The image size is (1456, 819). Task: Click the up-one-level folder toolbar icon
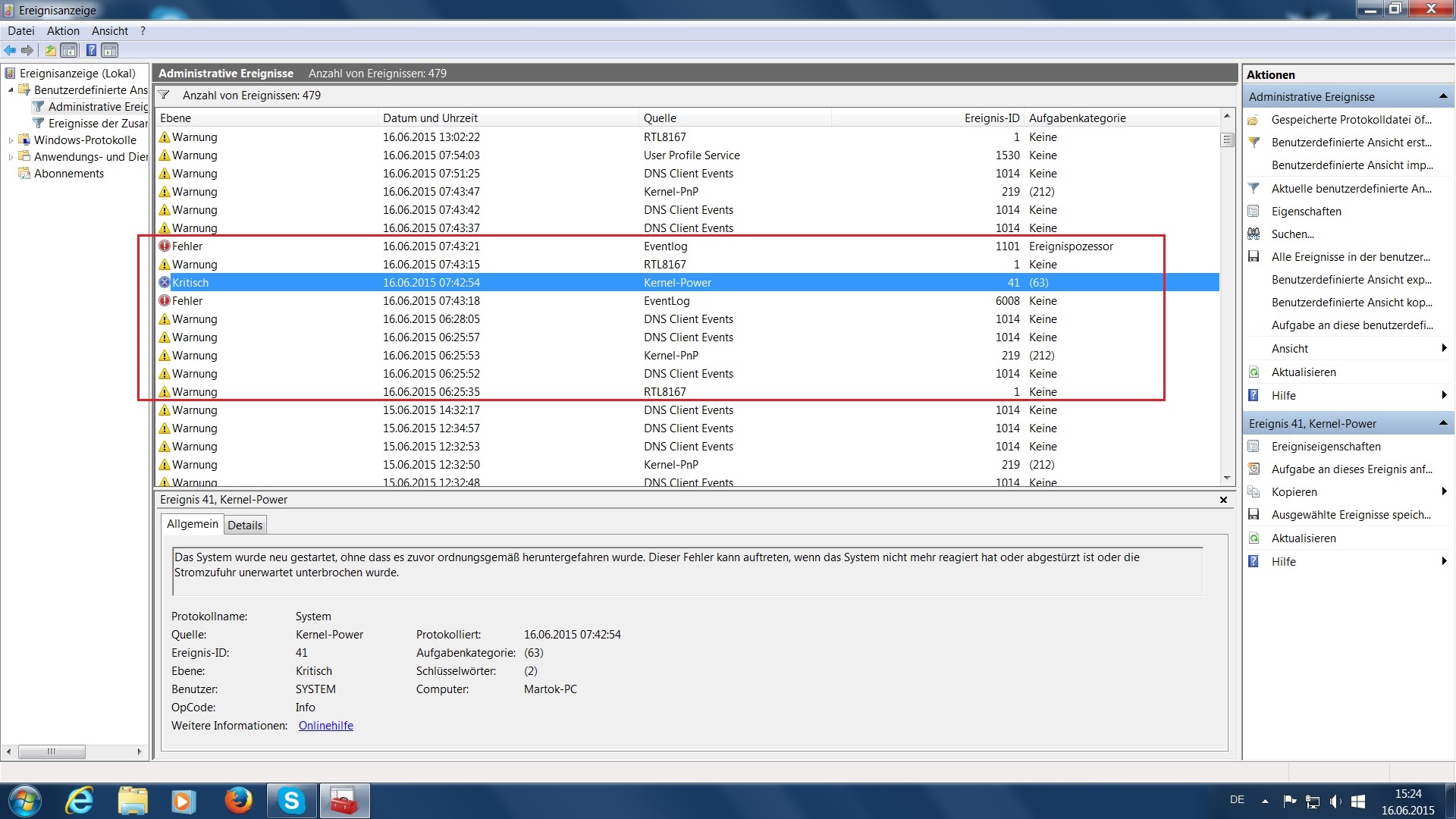[x=50, y=51]
